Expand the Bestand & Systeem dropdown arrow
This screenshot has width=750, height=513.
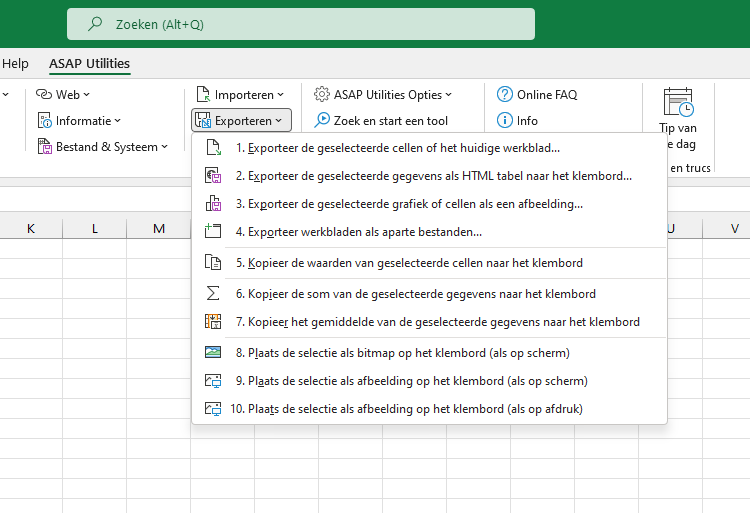pos(165,147)
